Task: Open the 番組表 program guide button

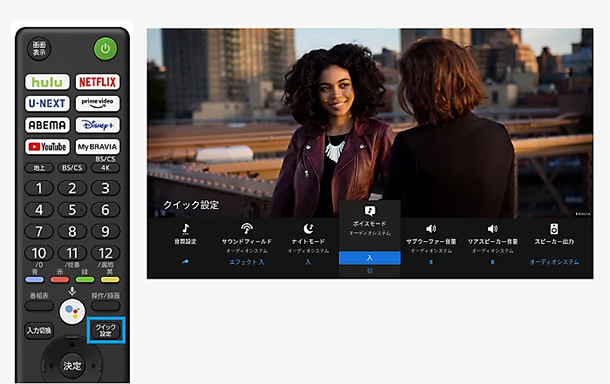Action: 39,306
